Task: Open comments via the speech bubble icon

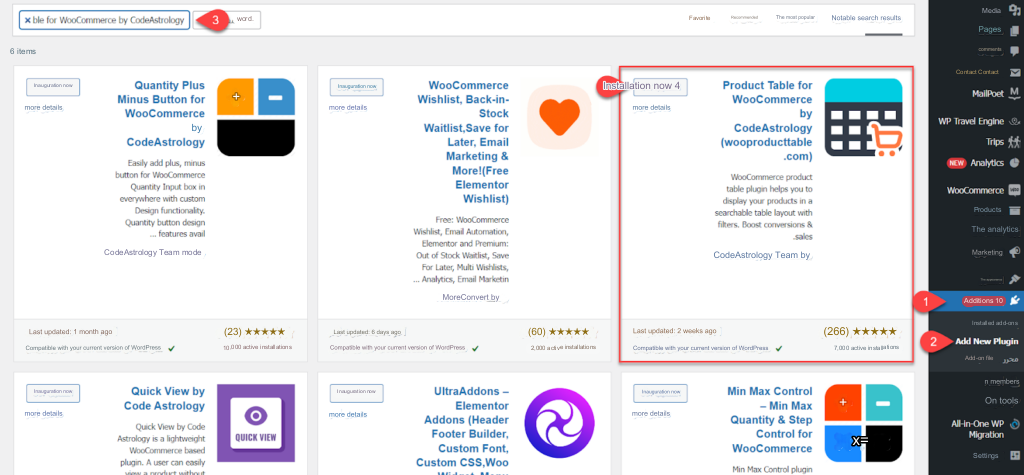Action: pos(1014,50)
